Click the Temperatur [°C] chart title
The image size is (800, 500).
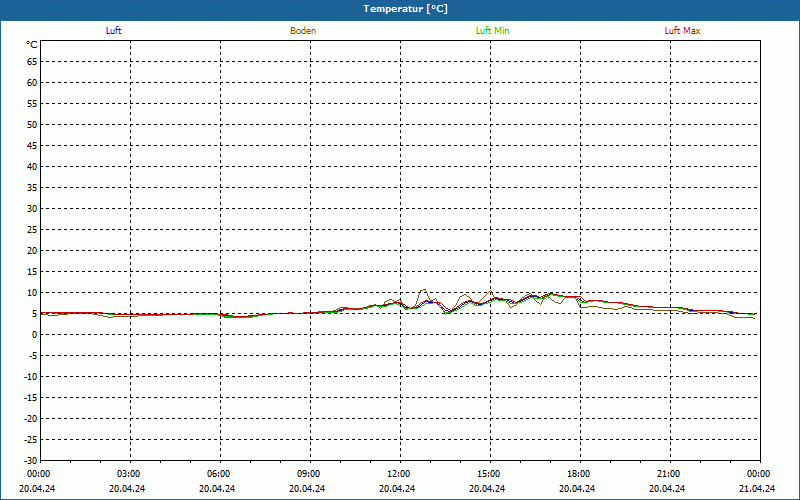(x=406, y=9)
